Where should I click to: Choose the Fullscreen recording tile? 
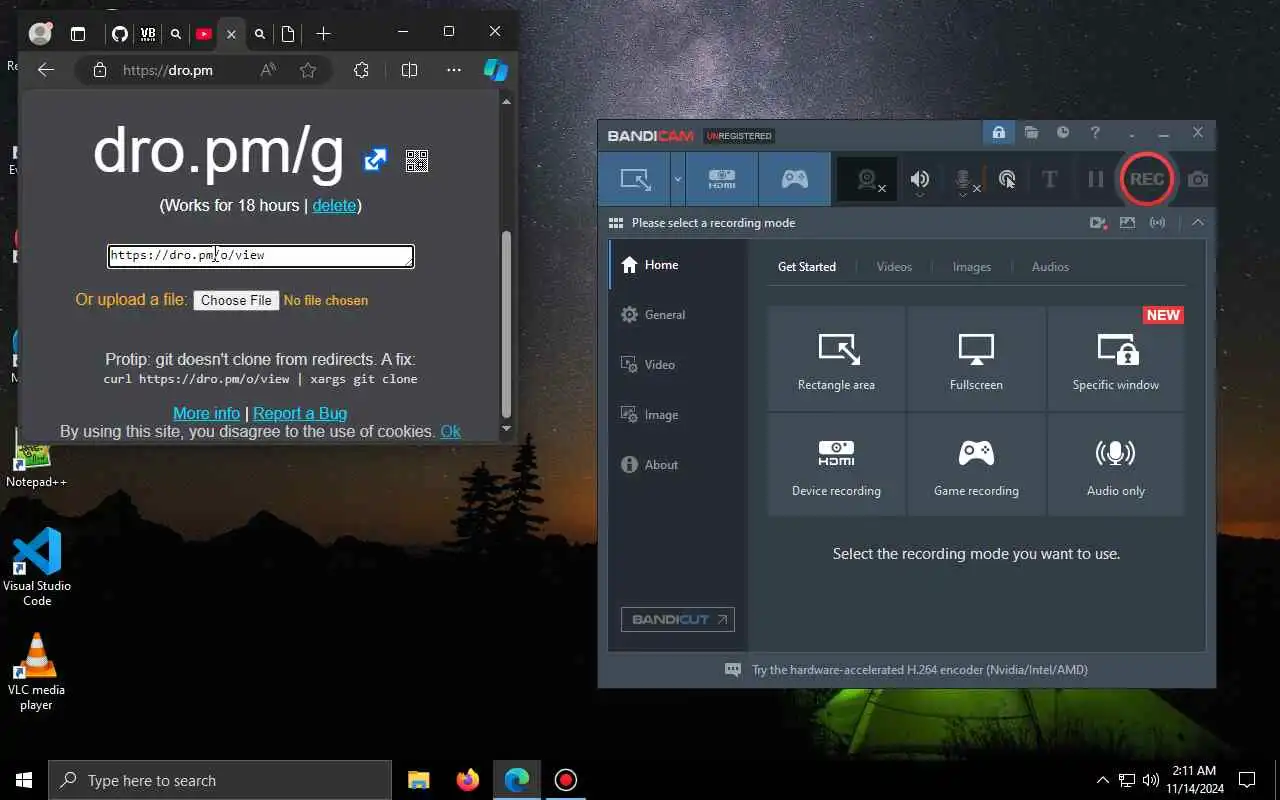(976, 358)
